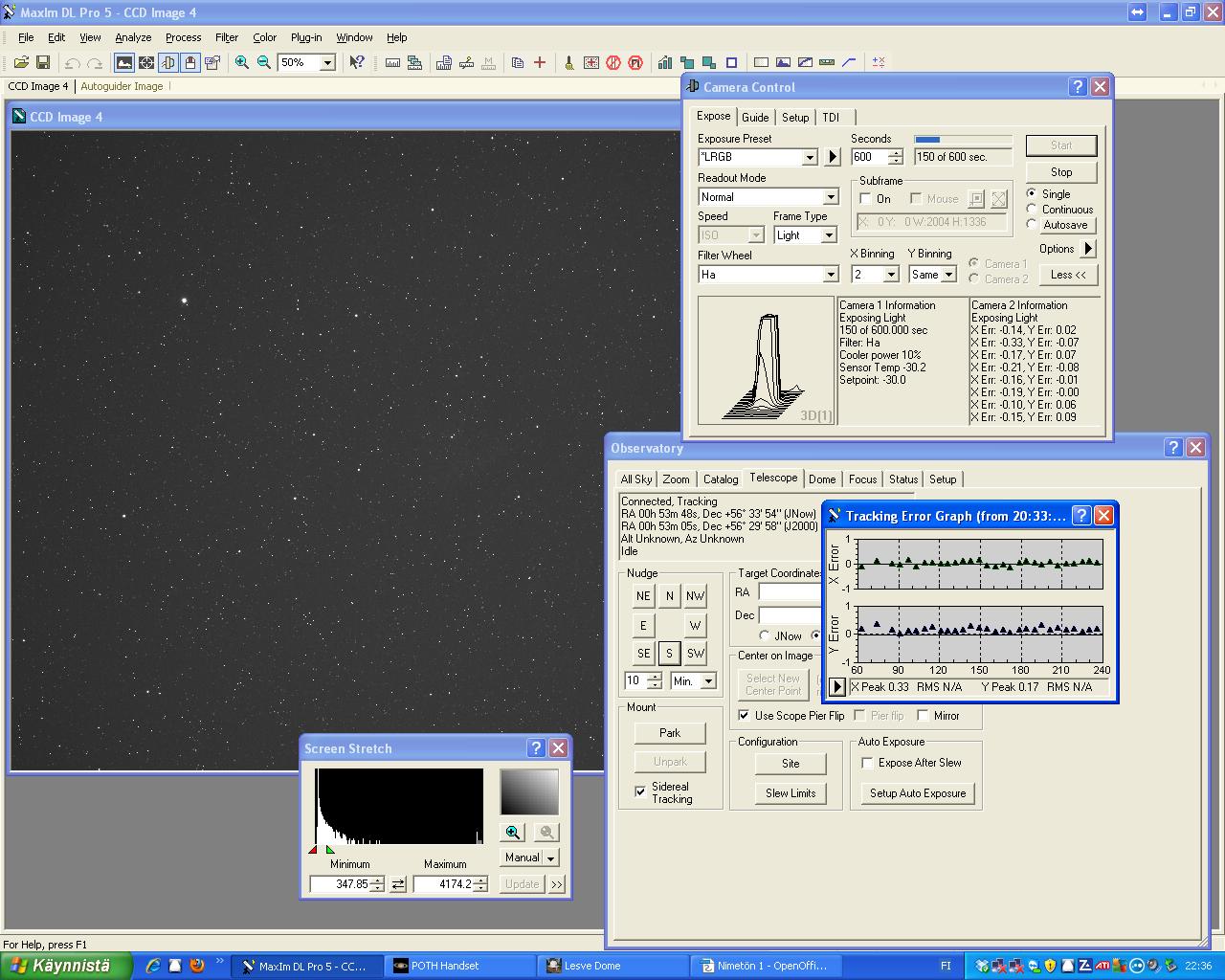The height and width of the screenshot is (980, 1225).
Task: Click the red crosshair icon in toolbar
Action: click(x=540, y=62)
